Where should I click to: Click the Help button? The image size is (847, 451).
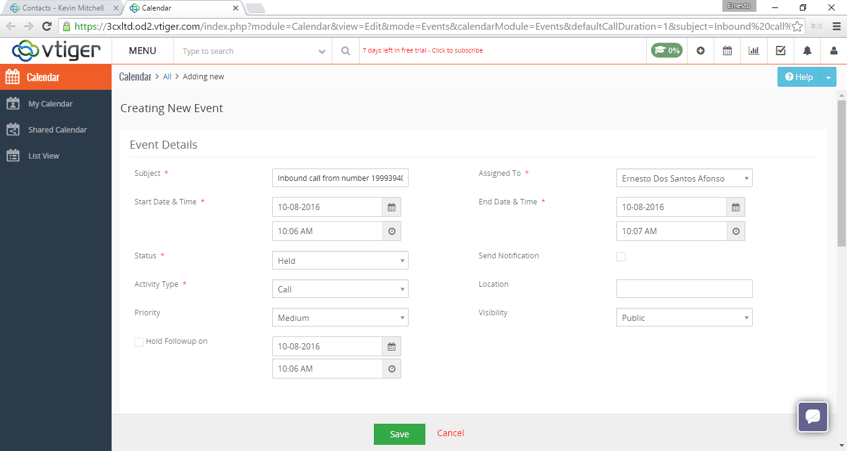[x=799, y=77]
